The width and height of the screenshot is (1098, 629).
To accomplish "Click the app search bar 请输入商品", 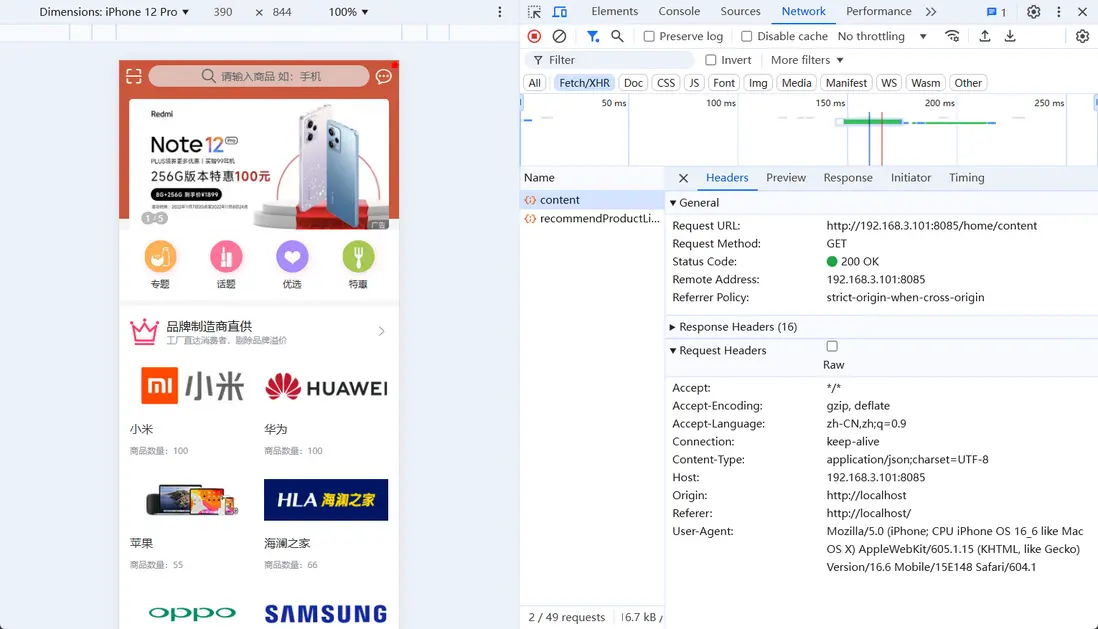I will pos(259,76).
